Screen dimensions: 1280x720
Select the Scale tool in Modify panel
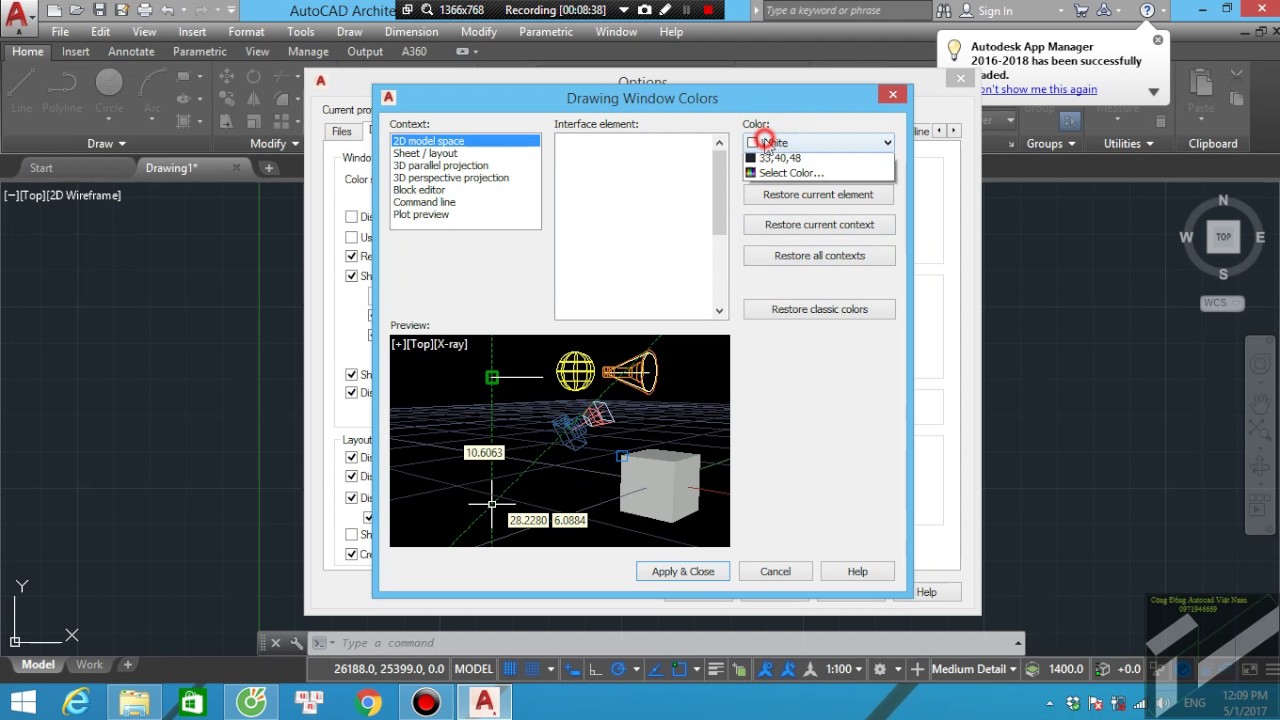point(253,121)
